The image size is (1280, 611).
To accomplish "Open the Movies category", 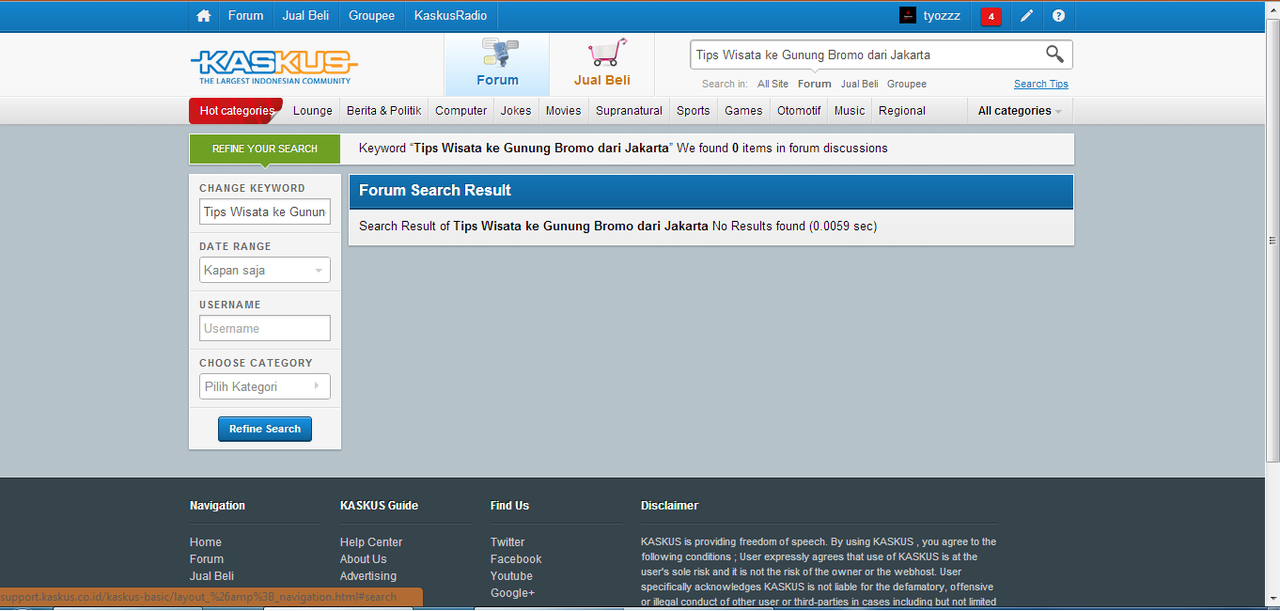I will (x=563, y=111).
